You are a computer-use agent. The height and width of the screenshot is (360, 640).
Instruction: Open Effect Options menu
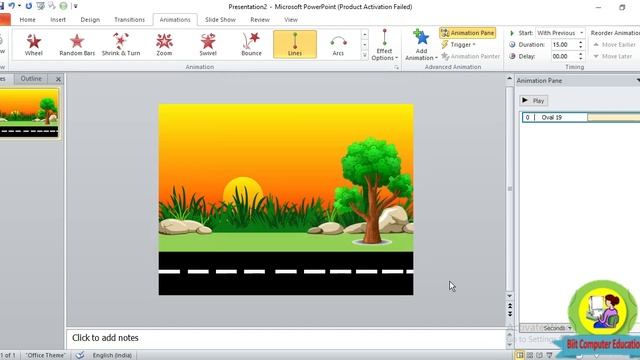point(384,45)
